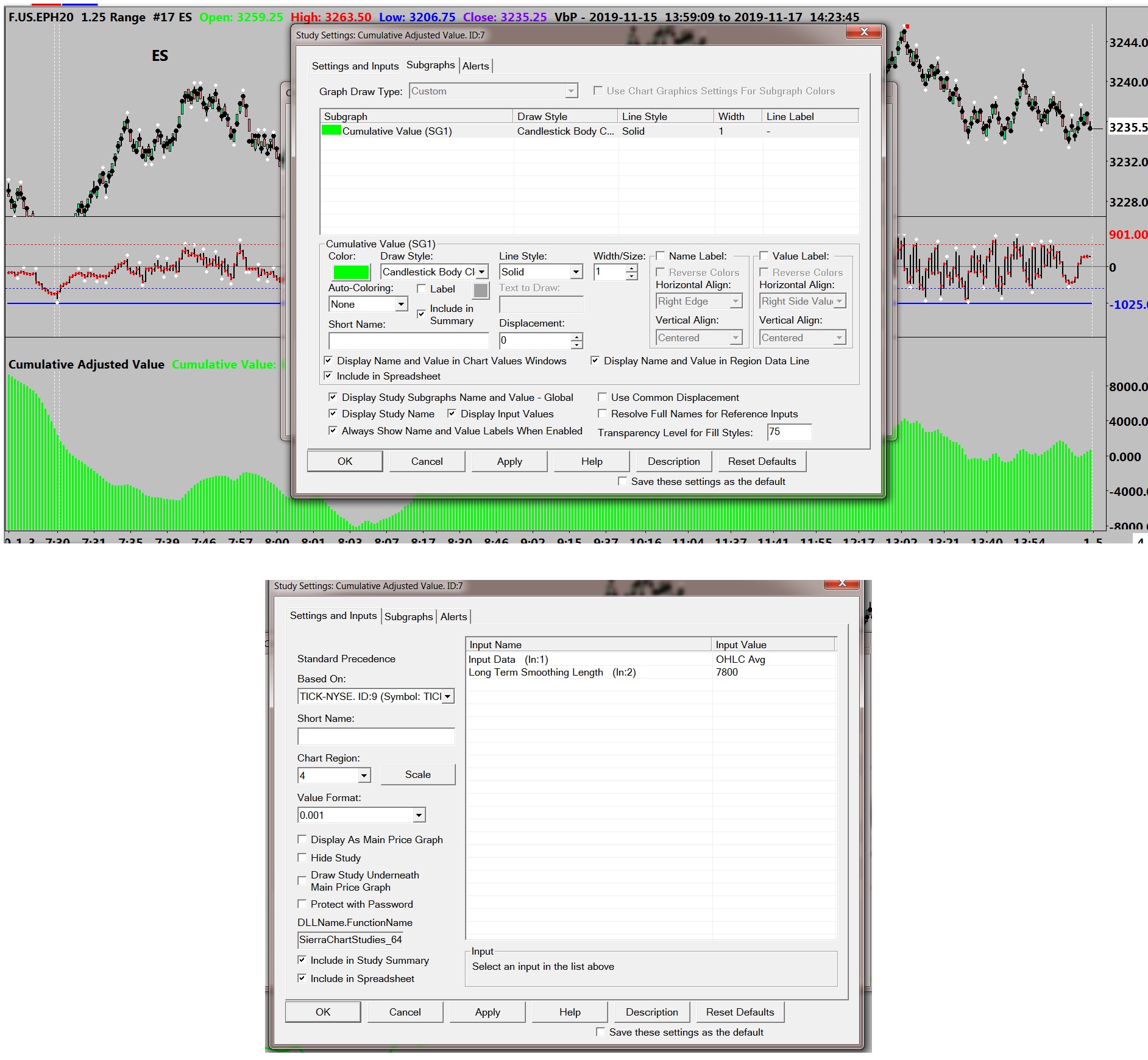Enable Resolve Full Names for Reference Inputs
The height and width of the screenshot is (1060, 1148).
point(602,414)
